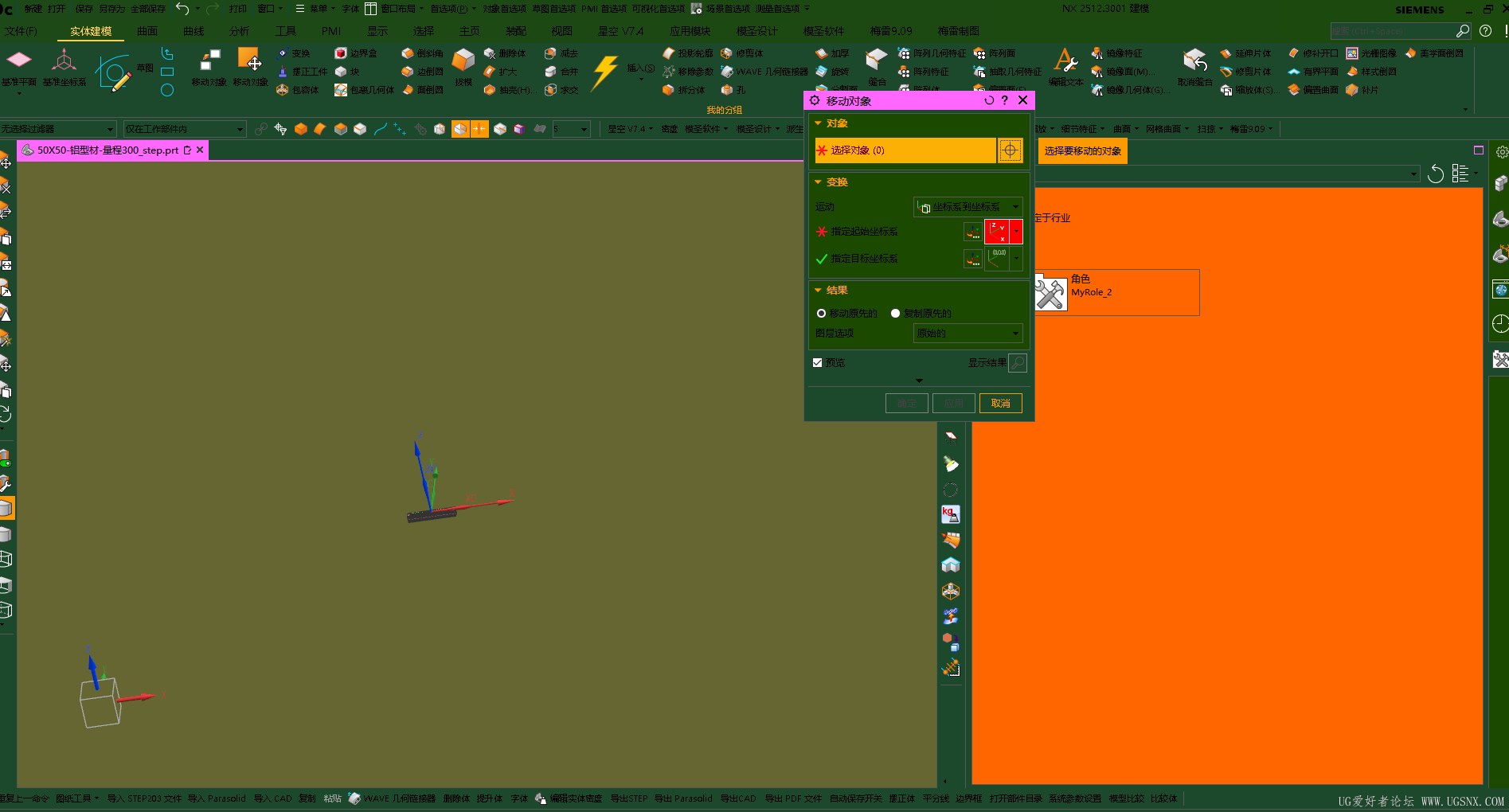Expand more dialog options arrow below 预览

(919, 381)
